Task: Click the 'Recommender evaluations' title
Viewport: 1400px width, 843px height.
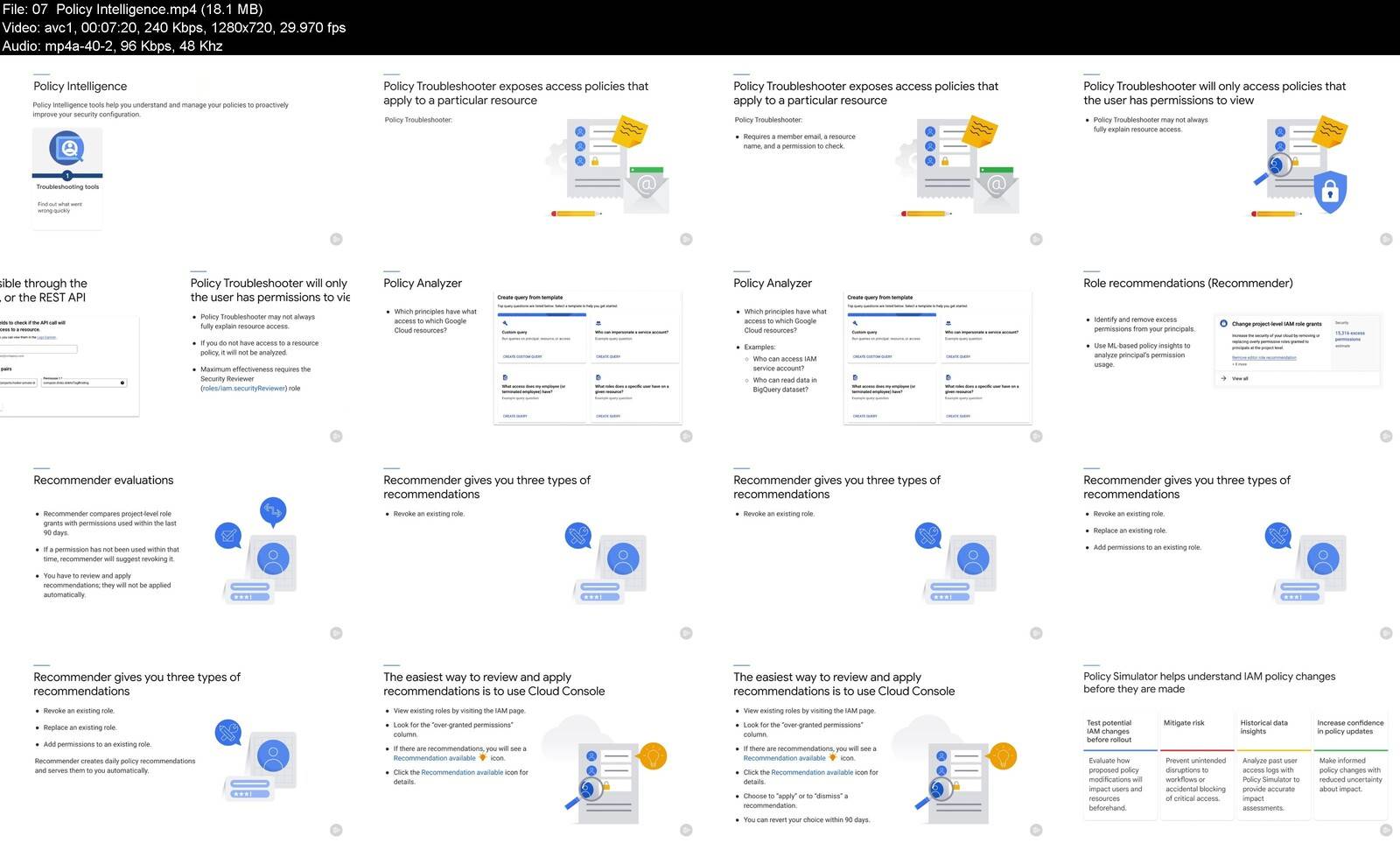Action: tap(103, 480)
